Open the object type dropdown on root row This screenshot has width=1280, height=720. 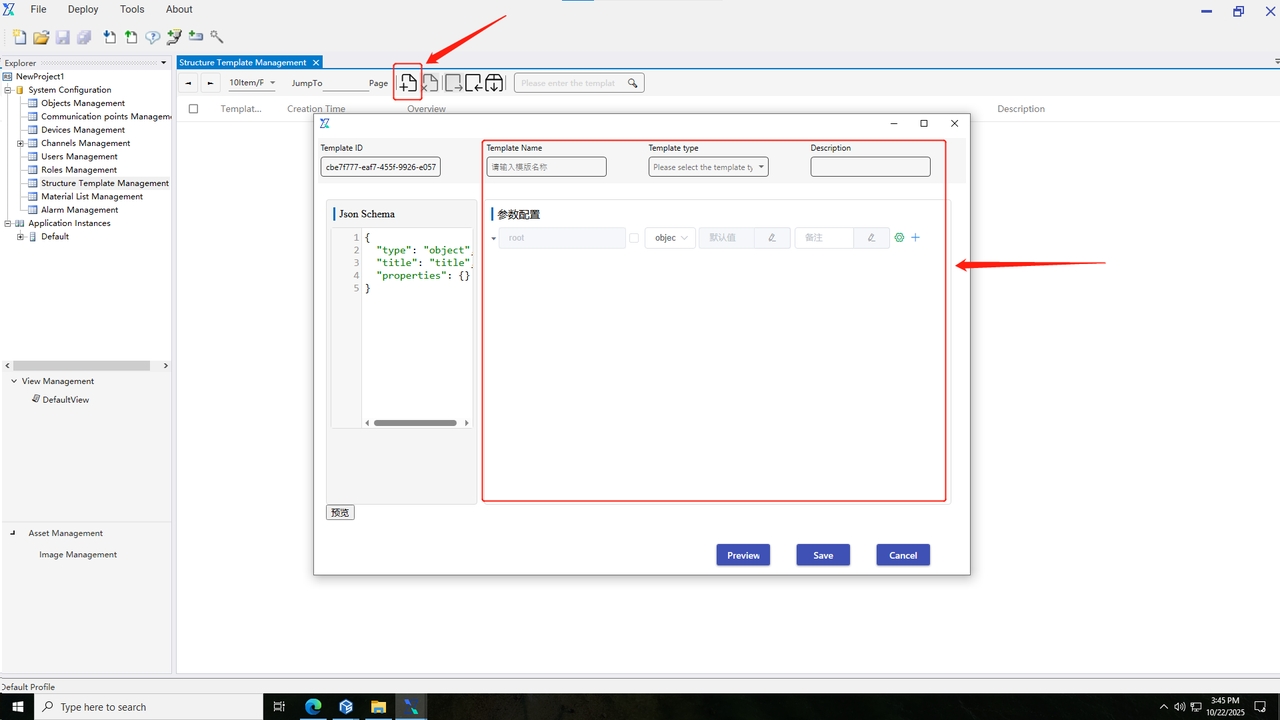[x=670, y=238]
